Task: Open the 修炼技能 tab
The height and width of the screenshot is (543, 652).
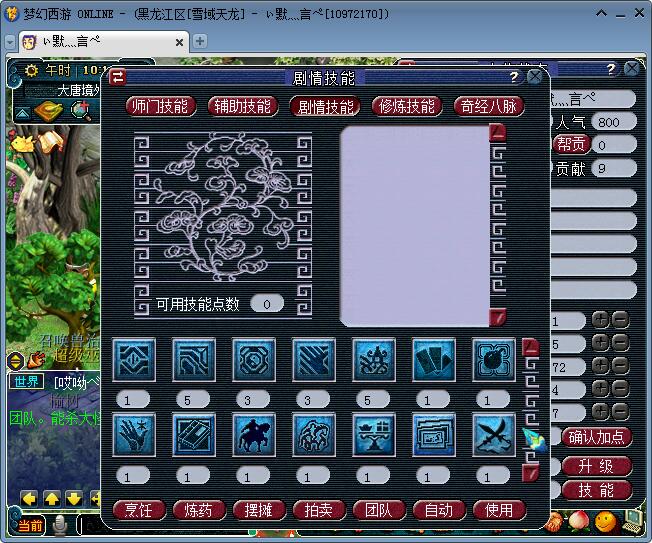Action: (x=407, y=106)
